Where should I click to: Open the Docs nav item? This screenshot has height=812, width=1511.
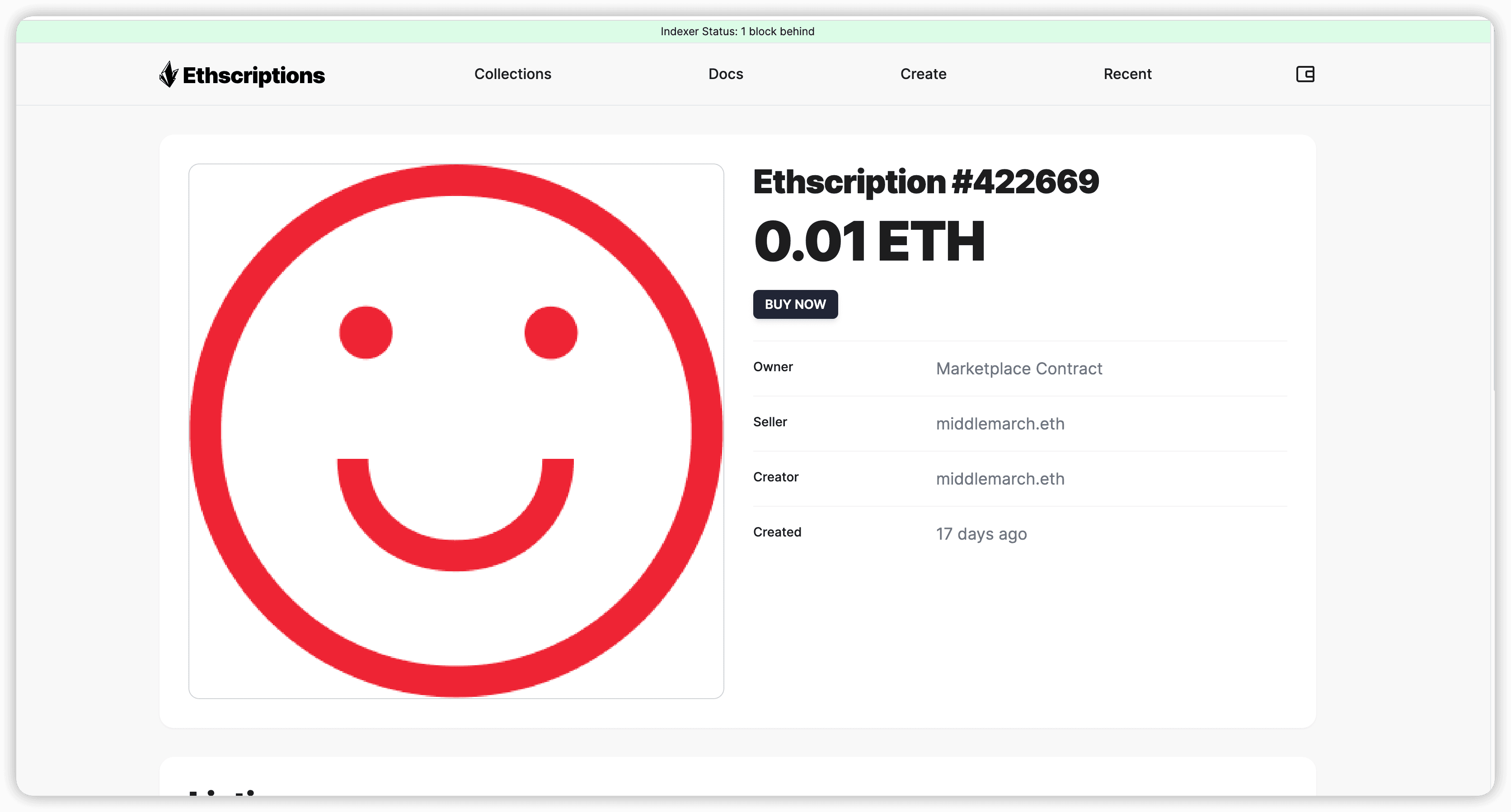pos(726,74)
